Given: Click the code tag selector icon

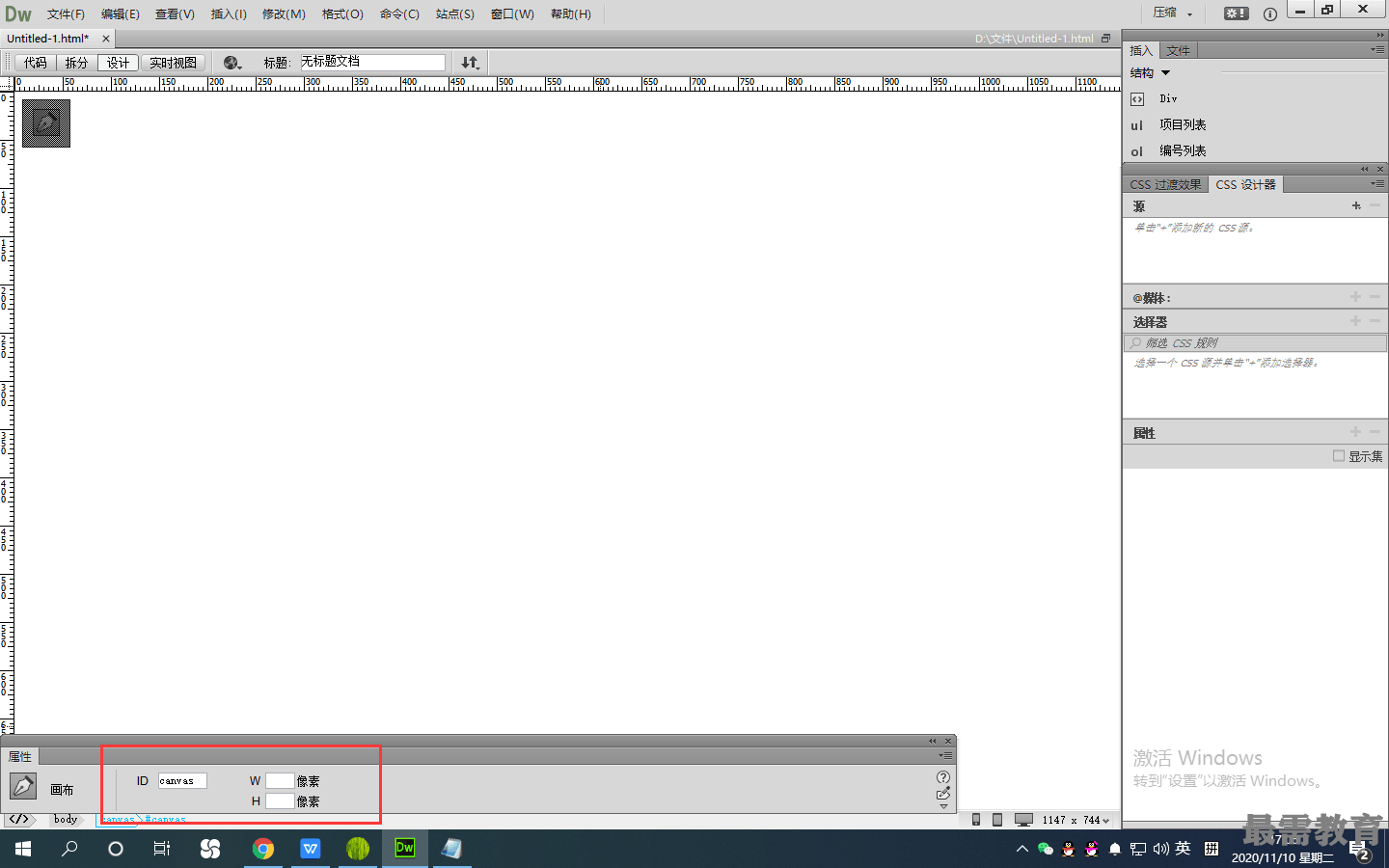Looking at the screenshot, I should click(x=19, y=820).
